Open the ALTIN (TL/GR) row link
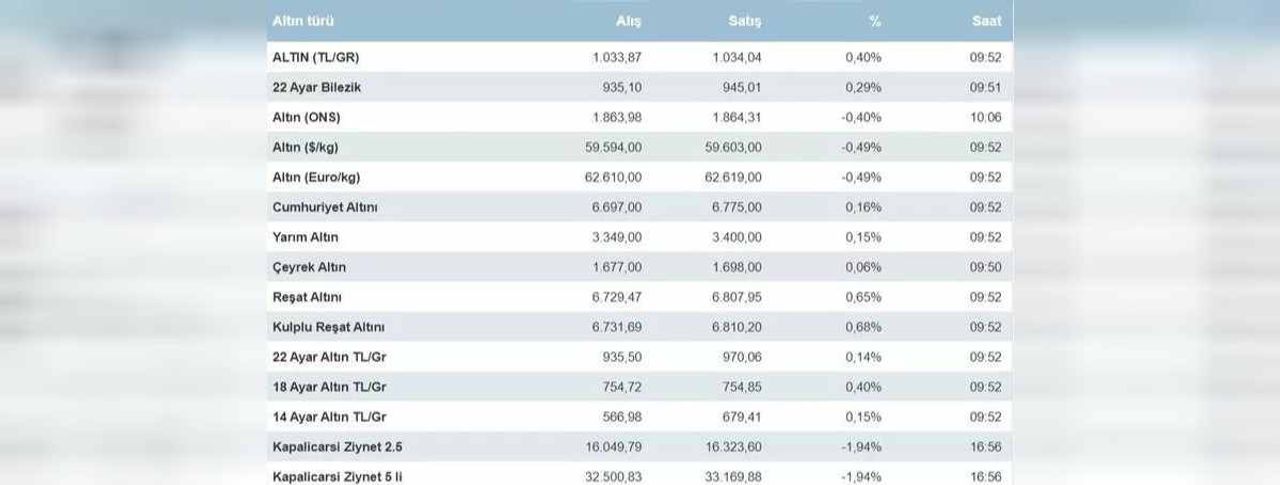The image size is (1280, 485). 315,57
